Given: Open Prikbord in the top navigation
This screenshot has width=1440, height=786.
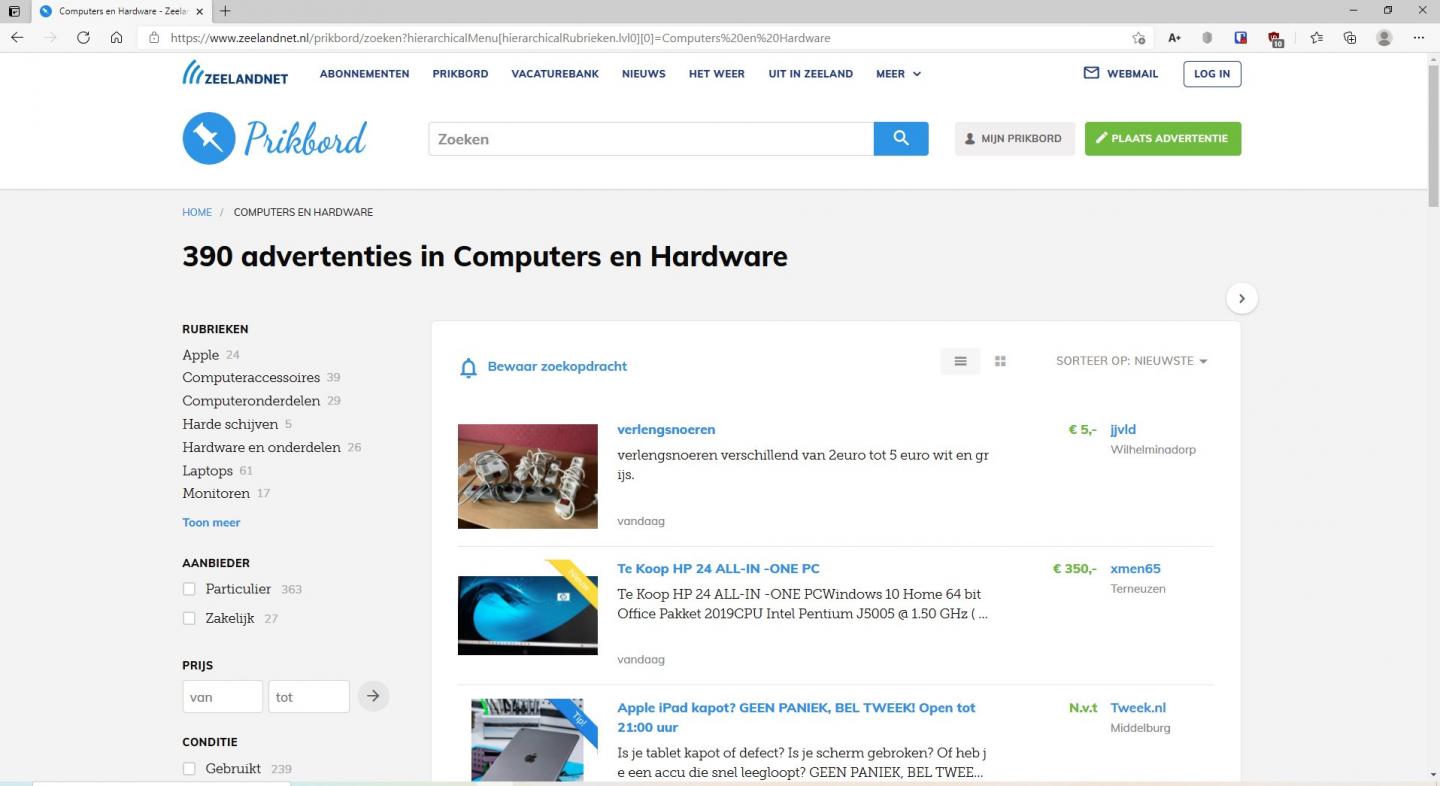Looking at the screenshot, I should (x=460, y=74).
